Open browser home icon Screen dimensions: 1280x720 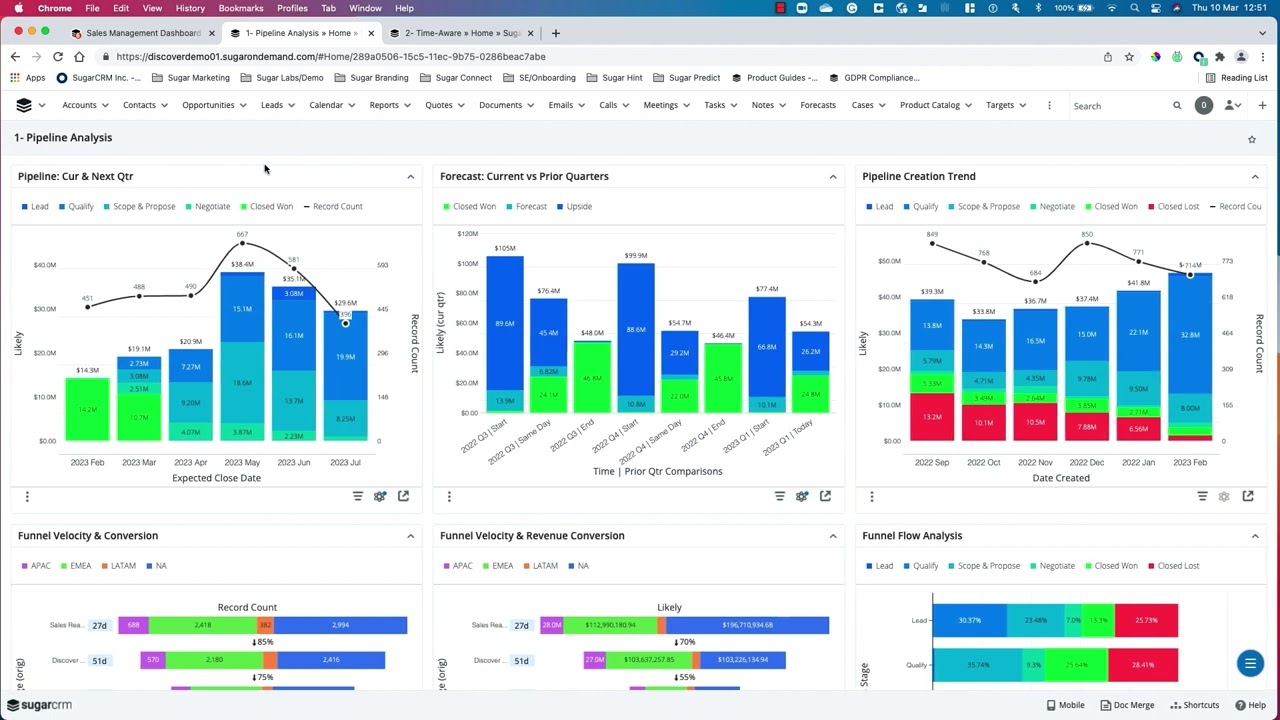point(79,57)
